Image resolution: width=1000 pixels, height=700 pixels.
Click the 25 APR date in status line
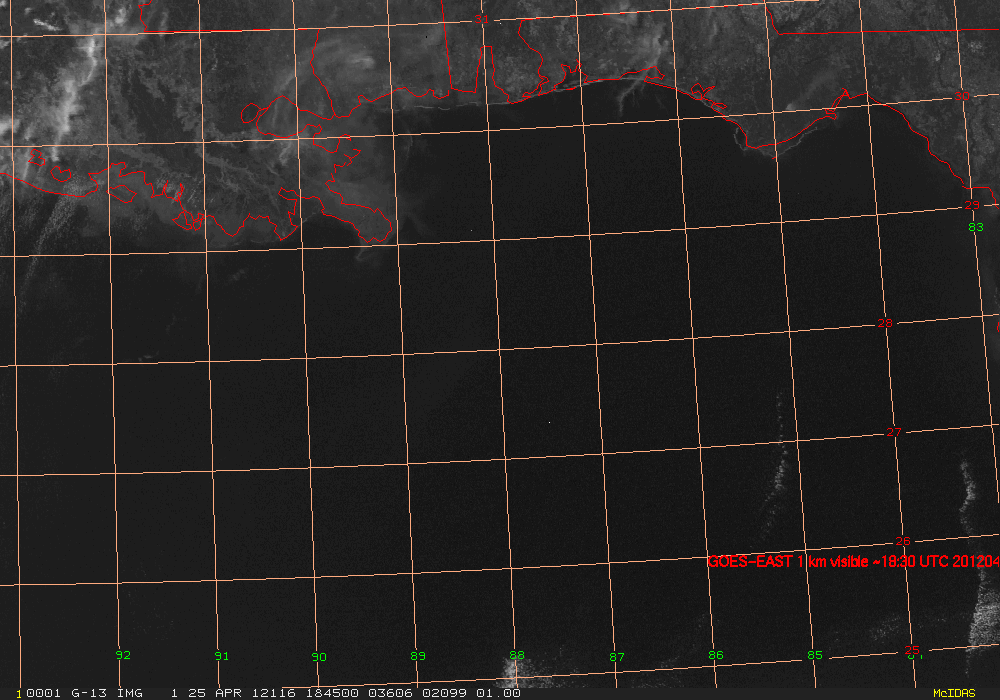point(215,693)
